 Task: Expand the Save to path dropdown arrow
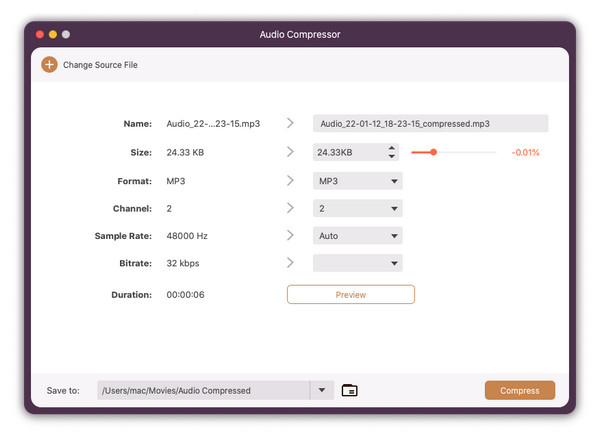(x=322, y=390)
